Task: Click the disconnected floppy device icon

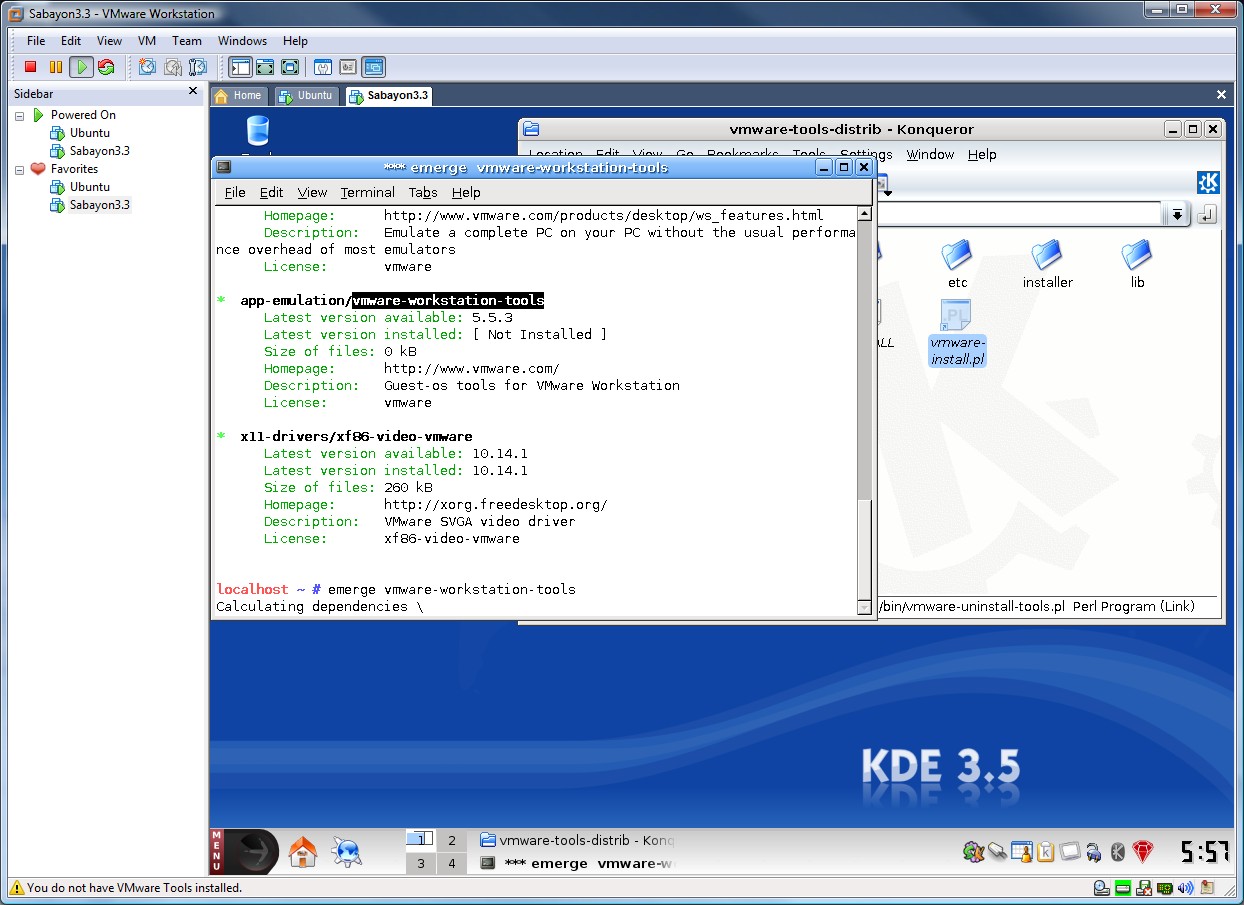Action: pyautogui.click(x=1144, y=887)
